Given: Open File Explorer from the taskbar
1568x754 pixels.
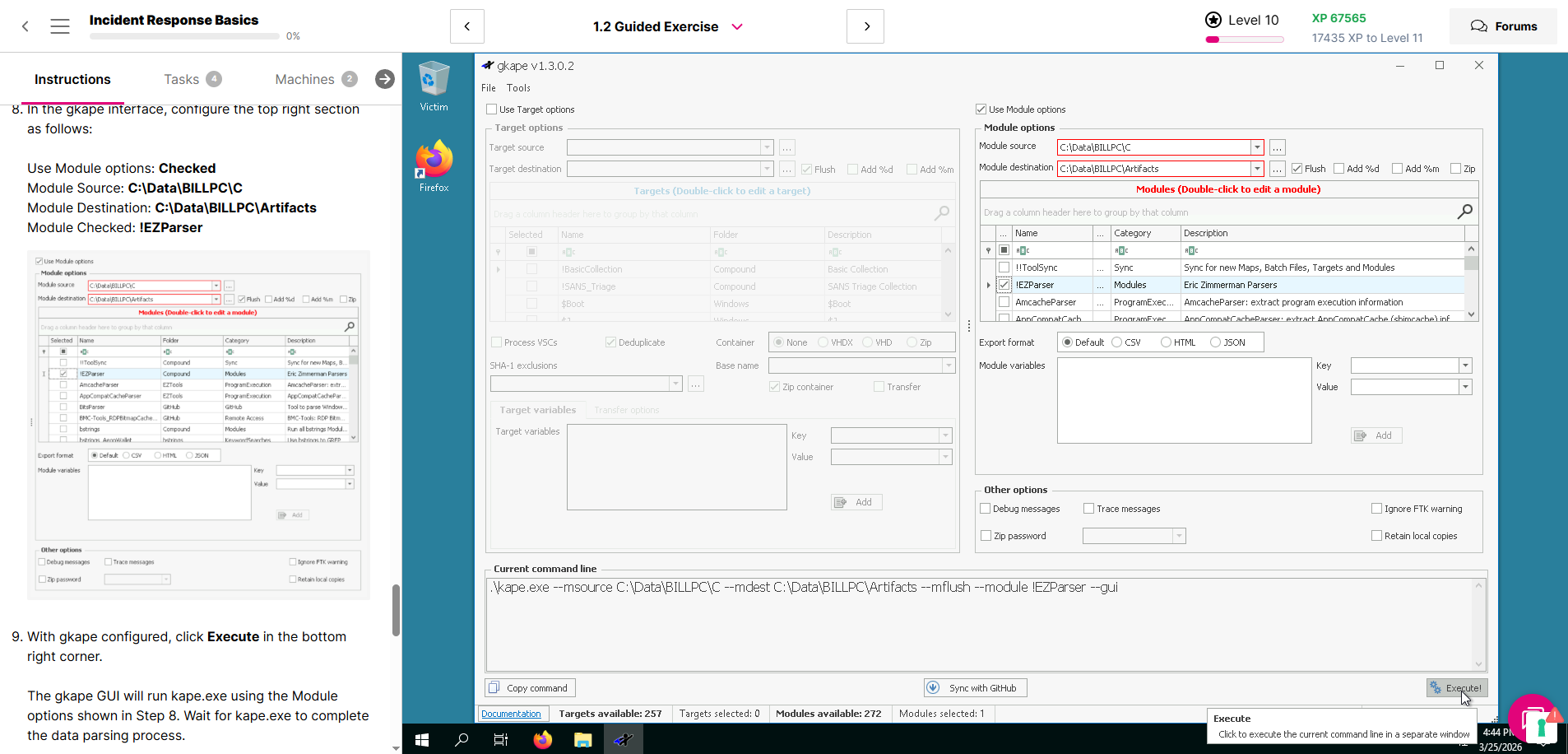Looking at the screenshot, I should (583, 739).
